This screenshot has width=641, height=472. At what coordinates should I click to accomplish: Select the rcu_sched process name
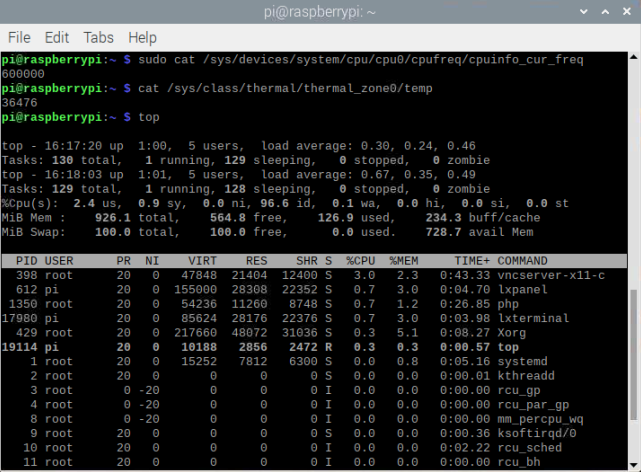click(x=529, y=447)
